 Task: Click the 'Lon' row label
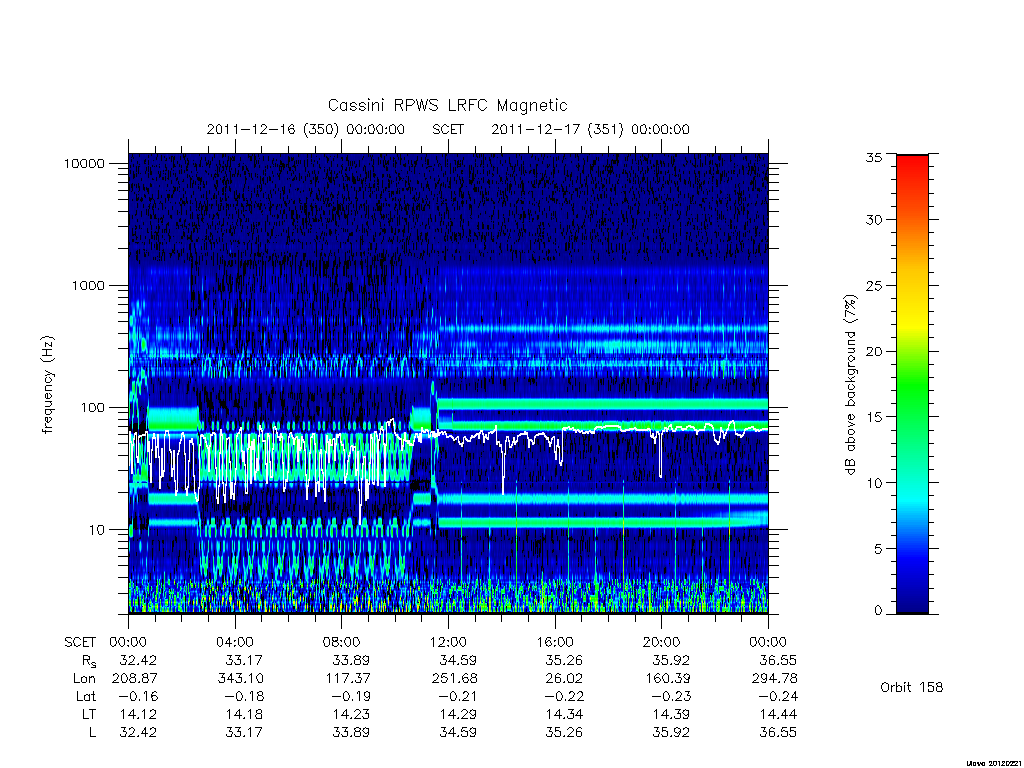[x=84, y=679]
